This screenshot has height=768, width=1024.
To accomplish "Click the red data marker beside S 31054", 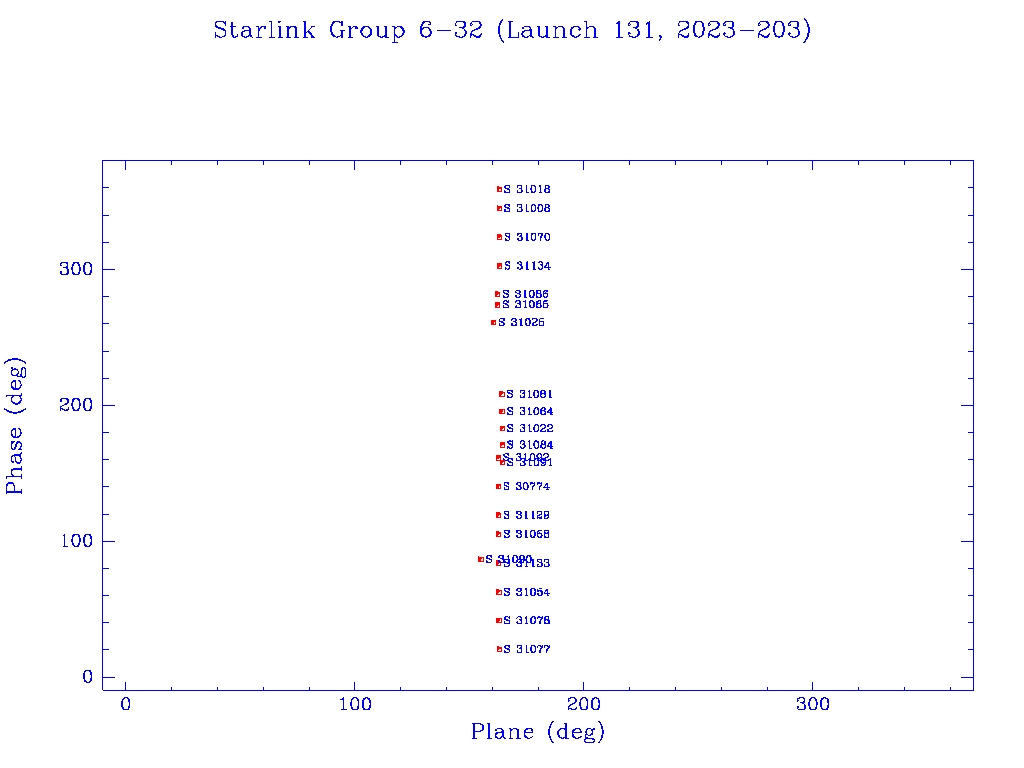I will 499,592.
